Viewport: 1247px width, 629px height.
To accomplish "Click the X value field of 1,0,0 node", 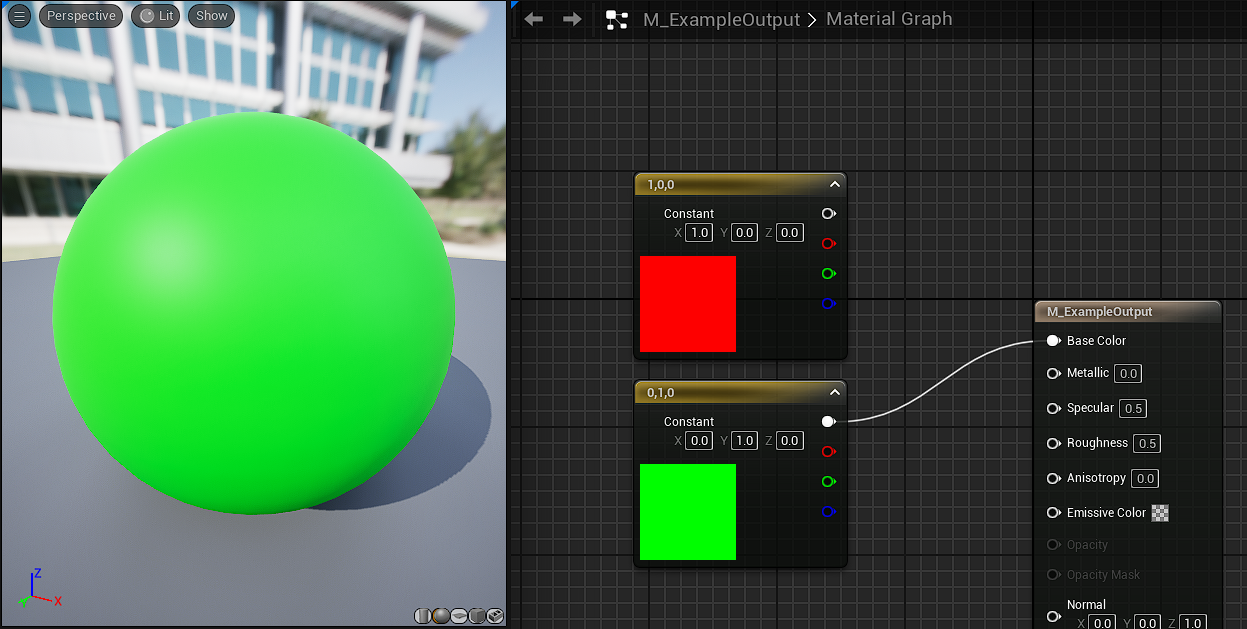I will tap(699, 233).
